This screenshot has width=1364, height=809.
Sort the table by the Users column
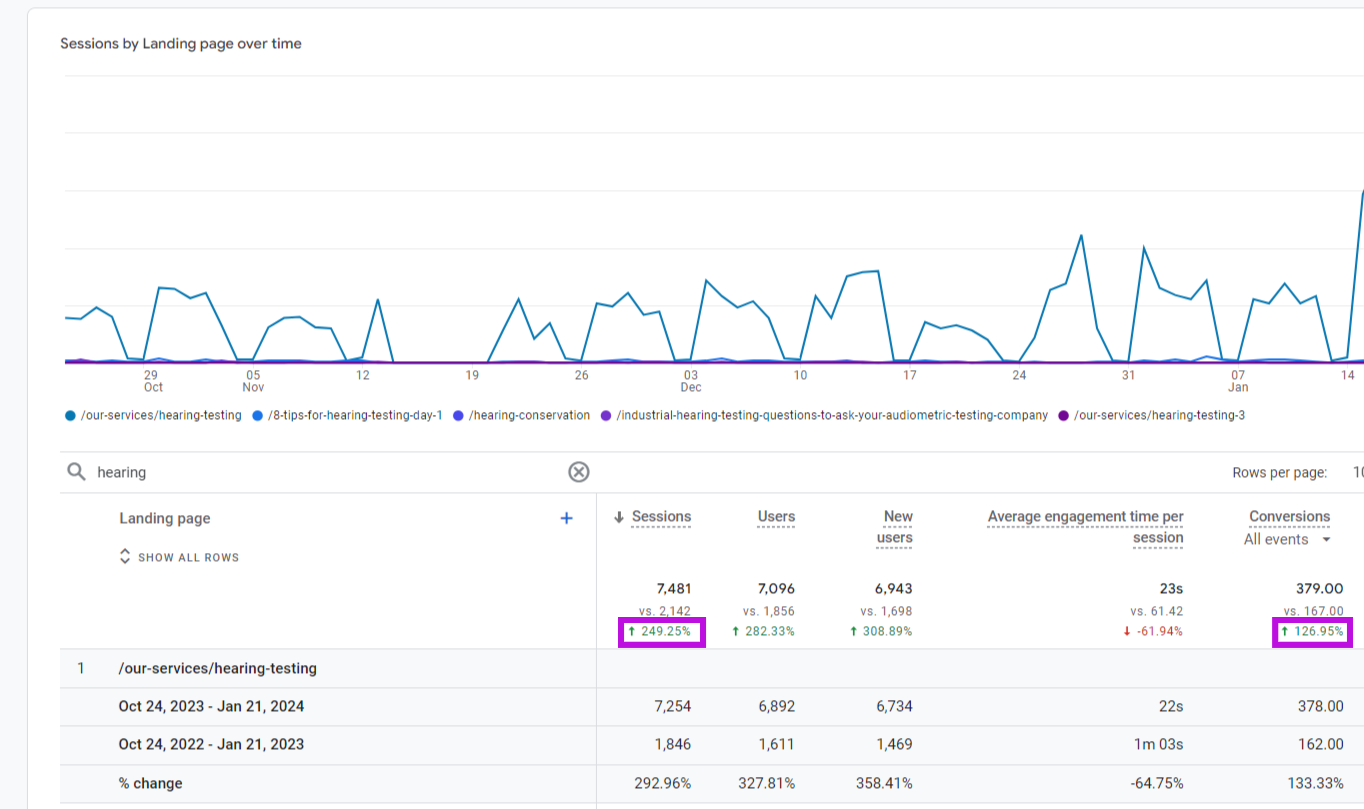pos(775,517)
